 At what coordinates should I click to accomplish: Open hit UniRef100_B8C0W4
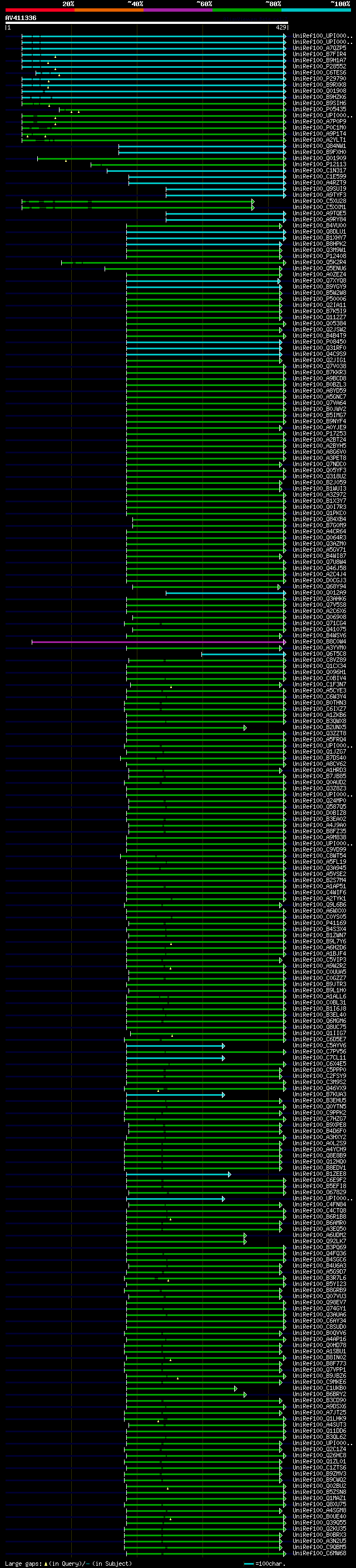tap(319, 641)
